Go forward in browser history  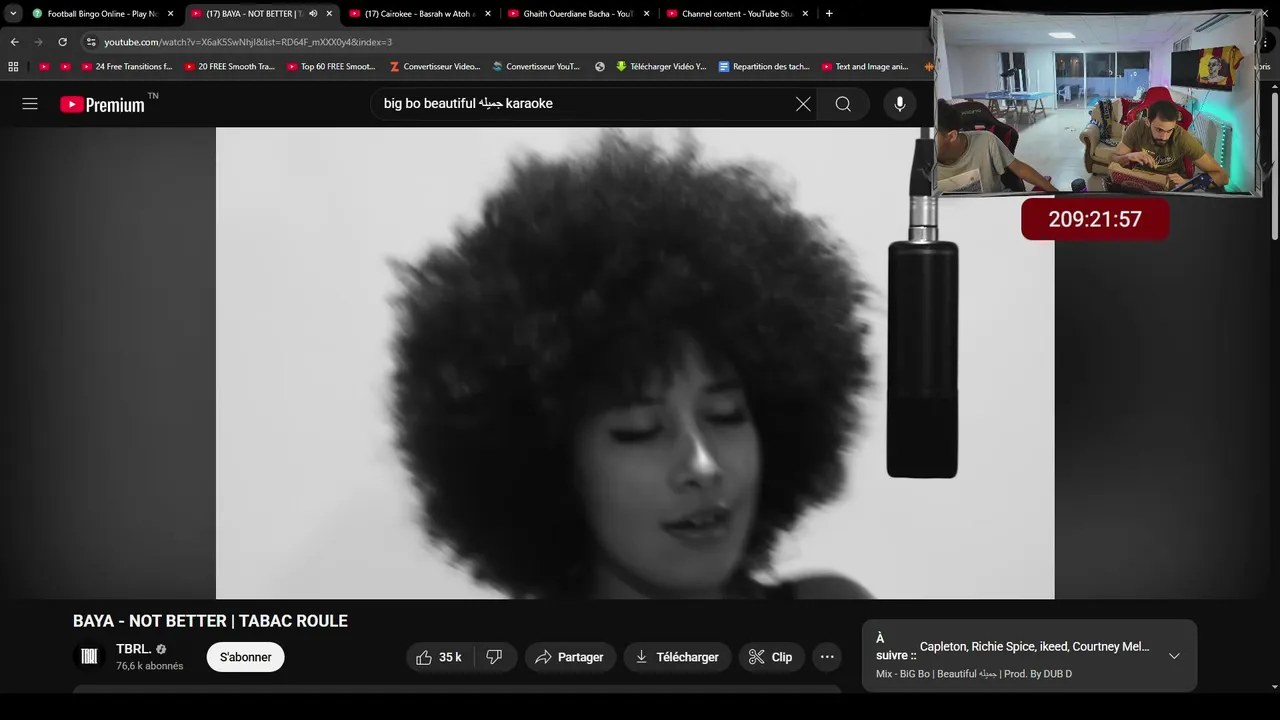coord(38,42)
